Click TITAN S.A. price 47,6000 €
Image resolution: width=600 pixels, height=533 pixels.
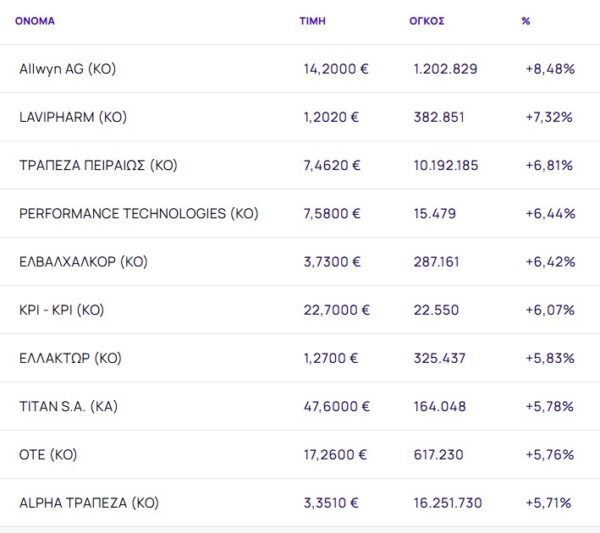(337, 406)
